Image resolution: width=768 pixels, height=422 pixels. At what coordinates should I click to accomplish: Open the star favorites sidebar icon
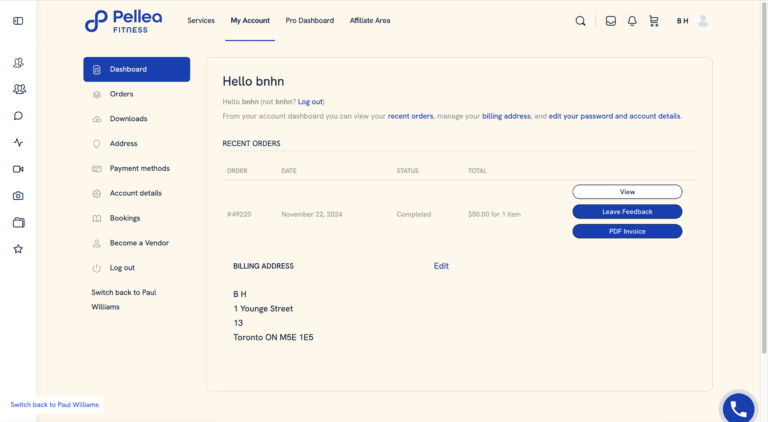18,249
